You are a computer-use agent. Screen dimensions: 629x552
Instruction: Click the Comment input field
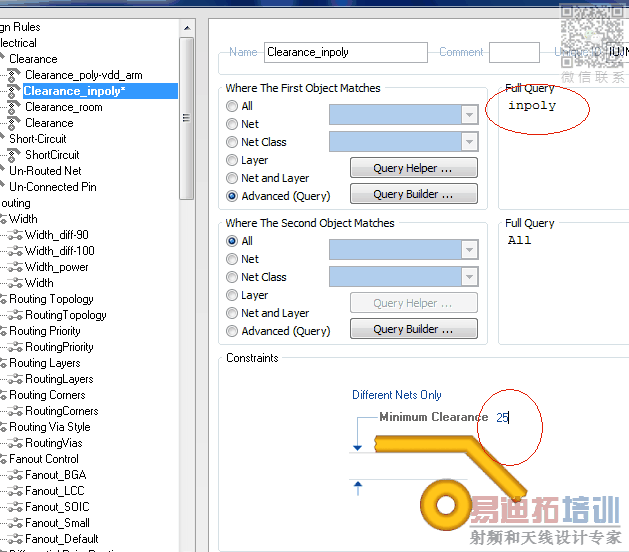[514, 53]
